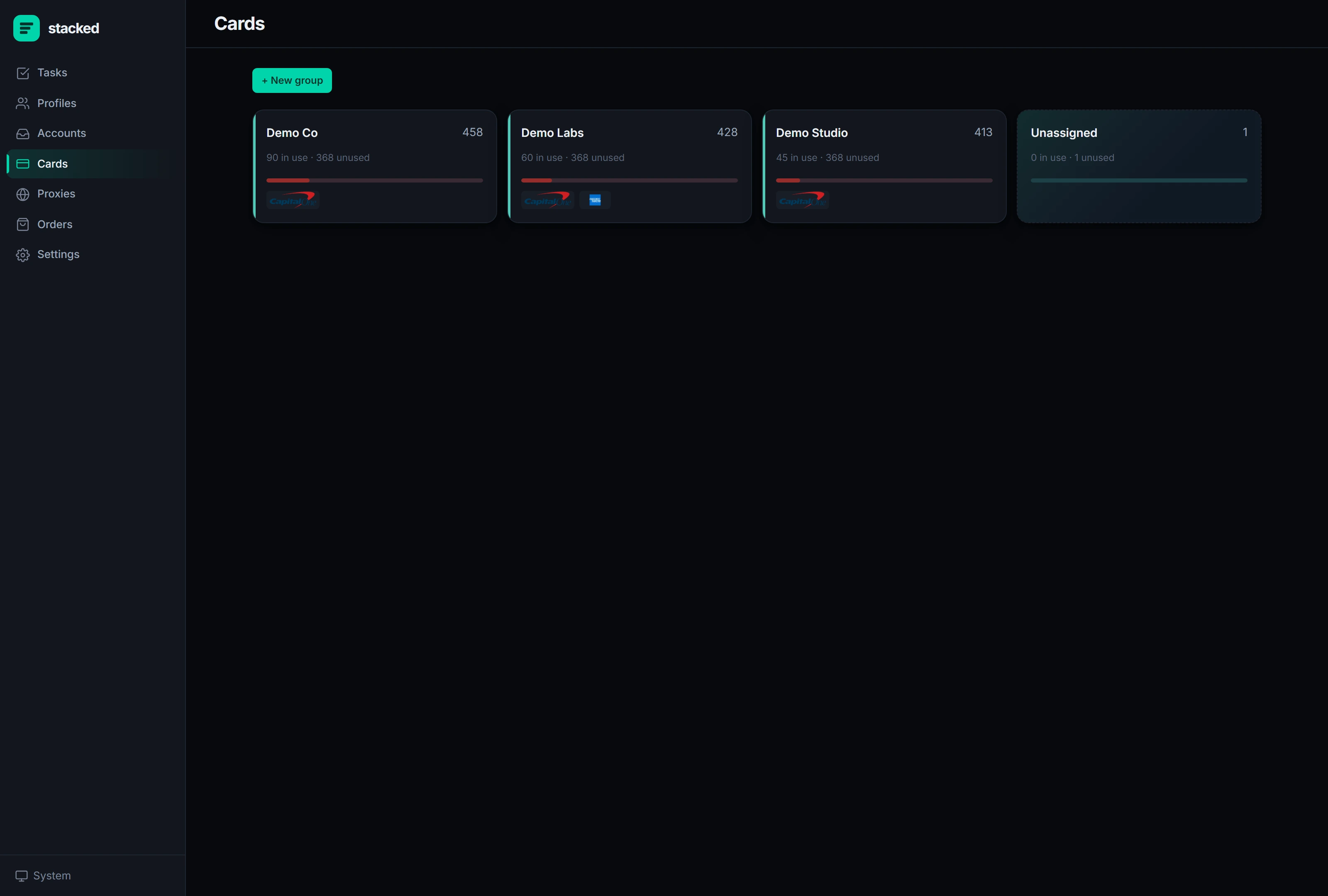Click the Profiles people icon
The height and width of the screenshot is (896, 1328).
coord(23,103)
